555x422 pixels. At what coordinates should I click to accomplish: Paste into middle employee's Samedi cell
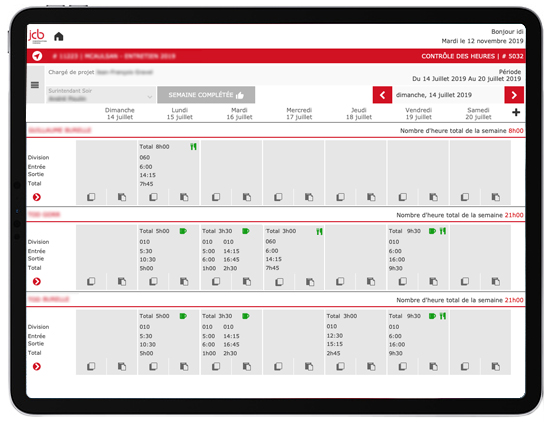pyautogui.click(x=496, y=281)
